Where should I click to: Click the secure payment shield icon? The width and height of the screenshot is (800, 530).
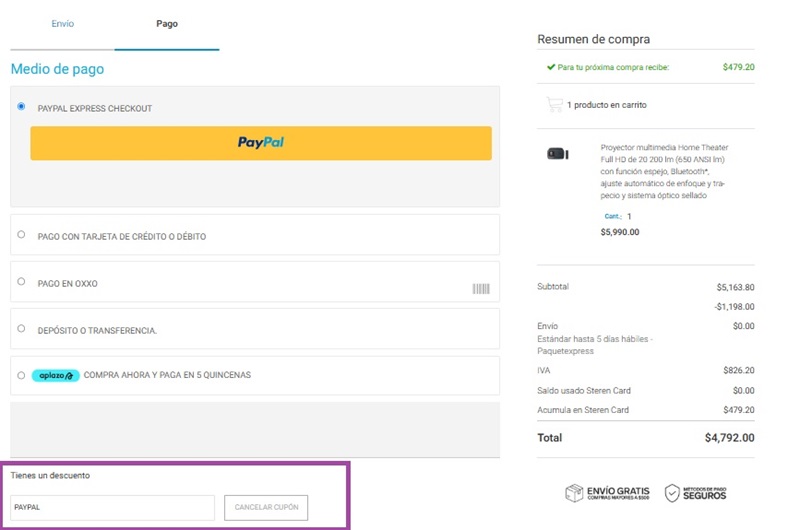(672, 493)
